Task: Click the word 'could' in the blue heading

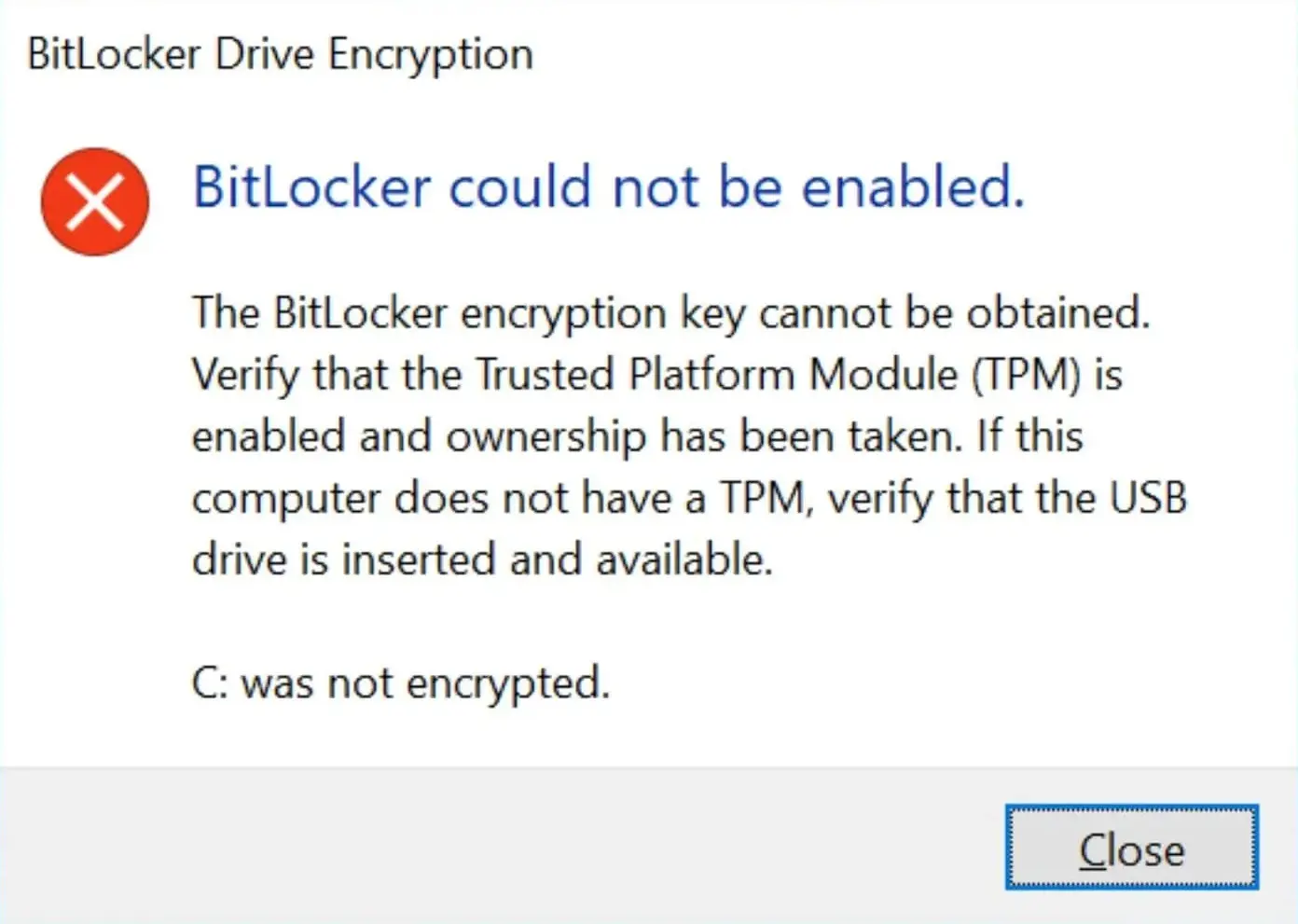Action: [520, 186]
